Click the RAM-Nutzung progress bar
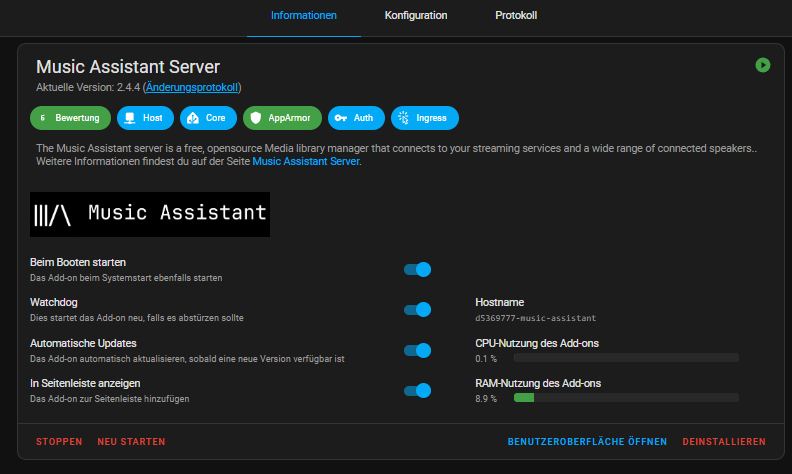 coord(626,398)
